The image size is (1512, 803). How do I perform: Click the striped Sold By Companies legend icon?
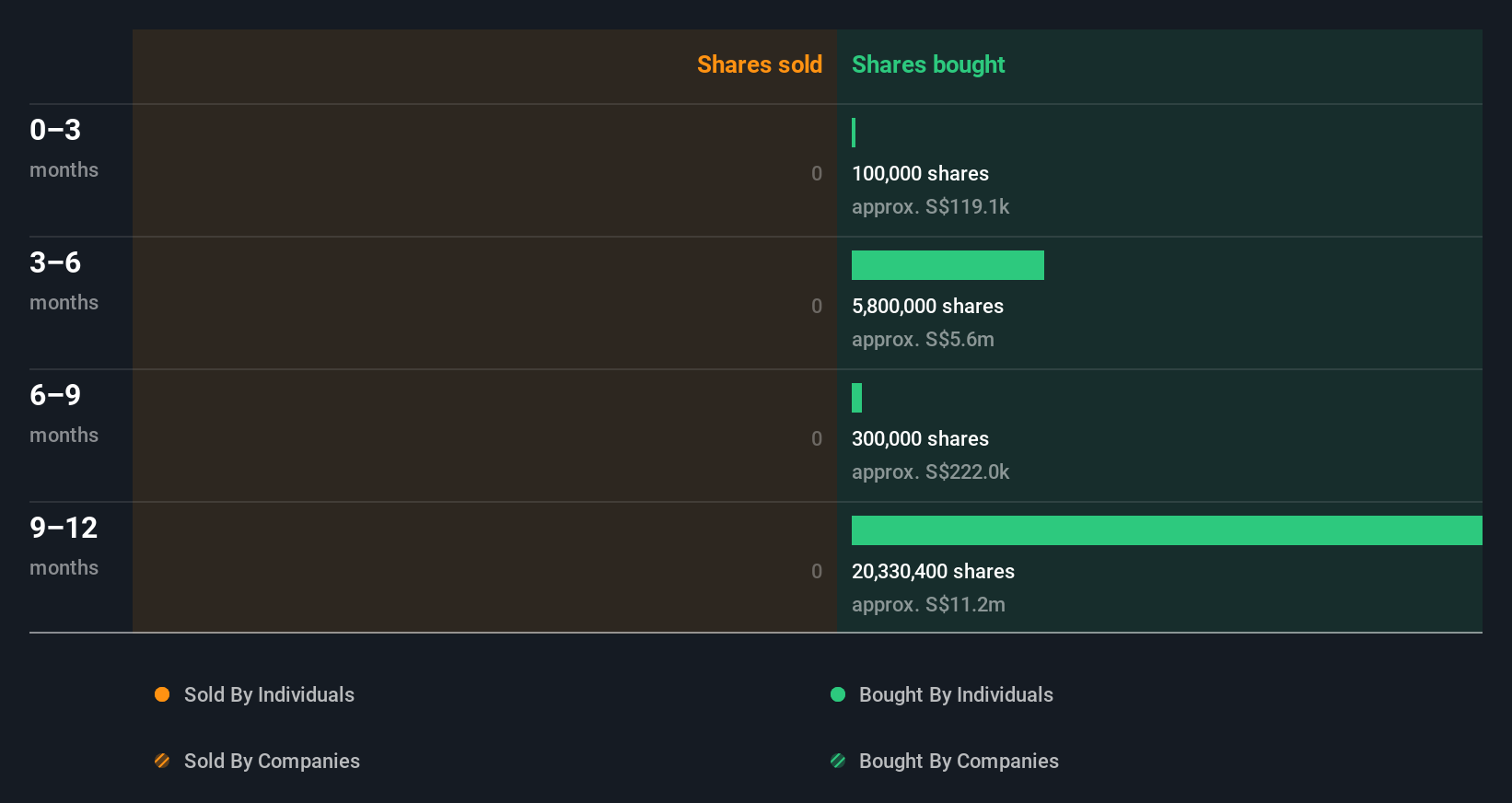click(x=162, y=761)
